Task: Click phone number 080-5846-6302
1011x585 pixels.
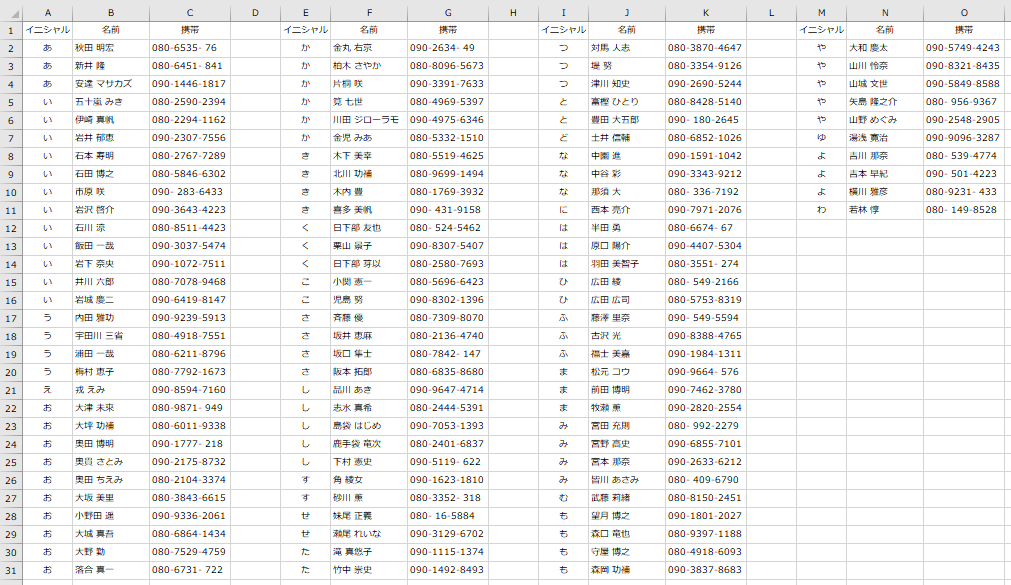Action: click(x=190, y=174)
